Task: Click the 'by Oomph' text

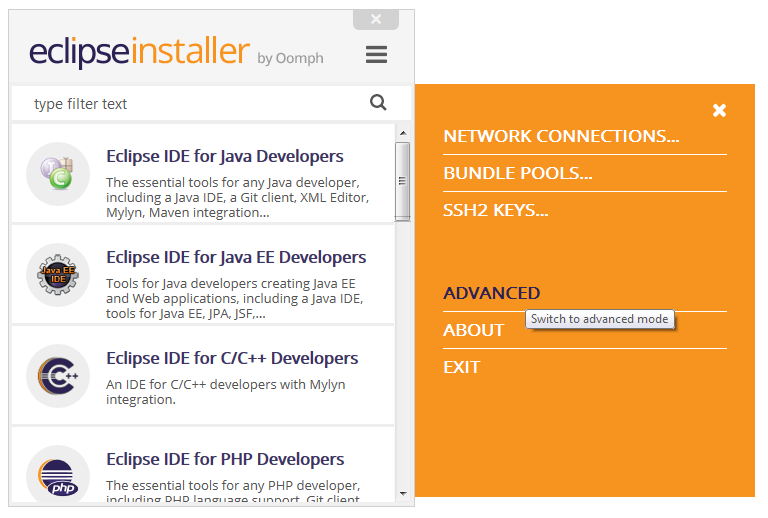Action: tap(290, 58)
